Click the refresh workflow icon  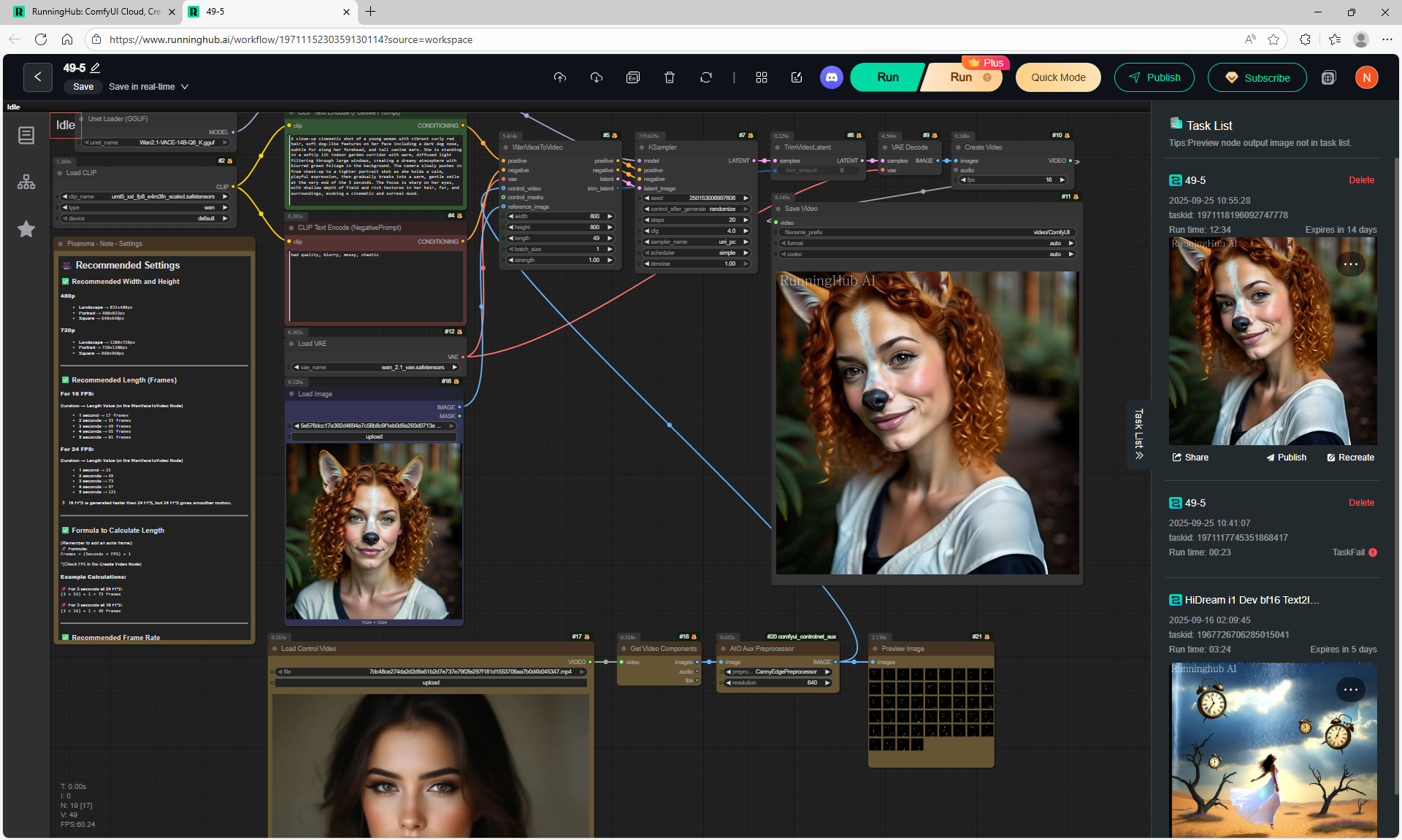705,77
